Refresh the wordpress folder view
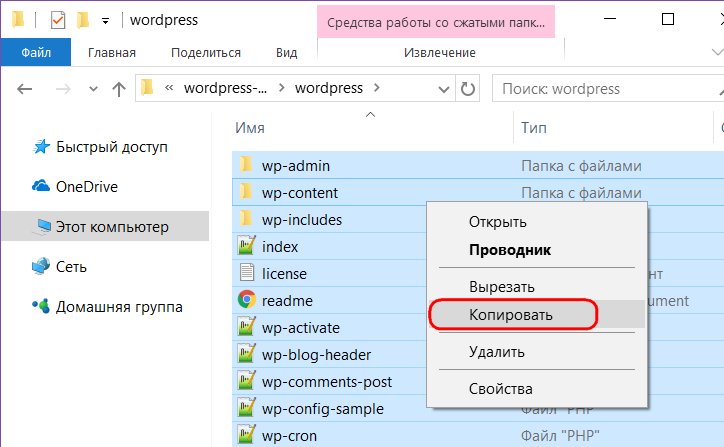The width and height of the screenshot is (724, 447). 467,89
